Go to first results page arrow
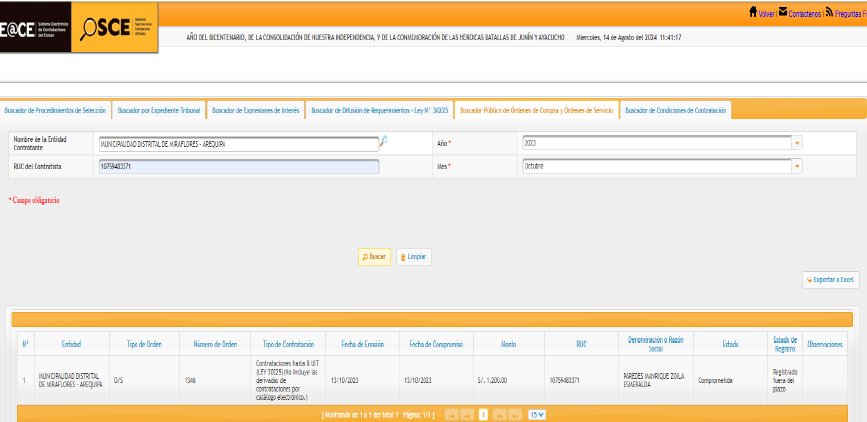Image resolution: width=867 pixels, height=422 pixels. (x=451, y=414)
